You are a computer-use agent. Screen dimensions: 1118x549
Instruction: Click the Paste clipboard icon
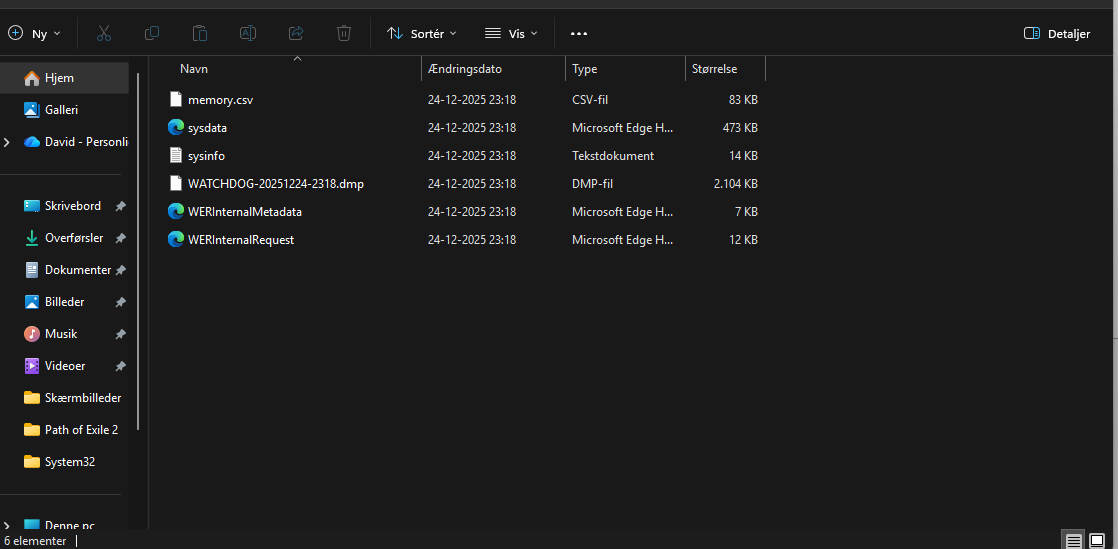click(200, 34)
